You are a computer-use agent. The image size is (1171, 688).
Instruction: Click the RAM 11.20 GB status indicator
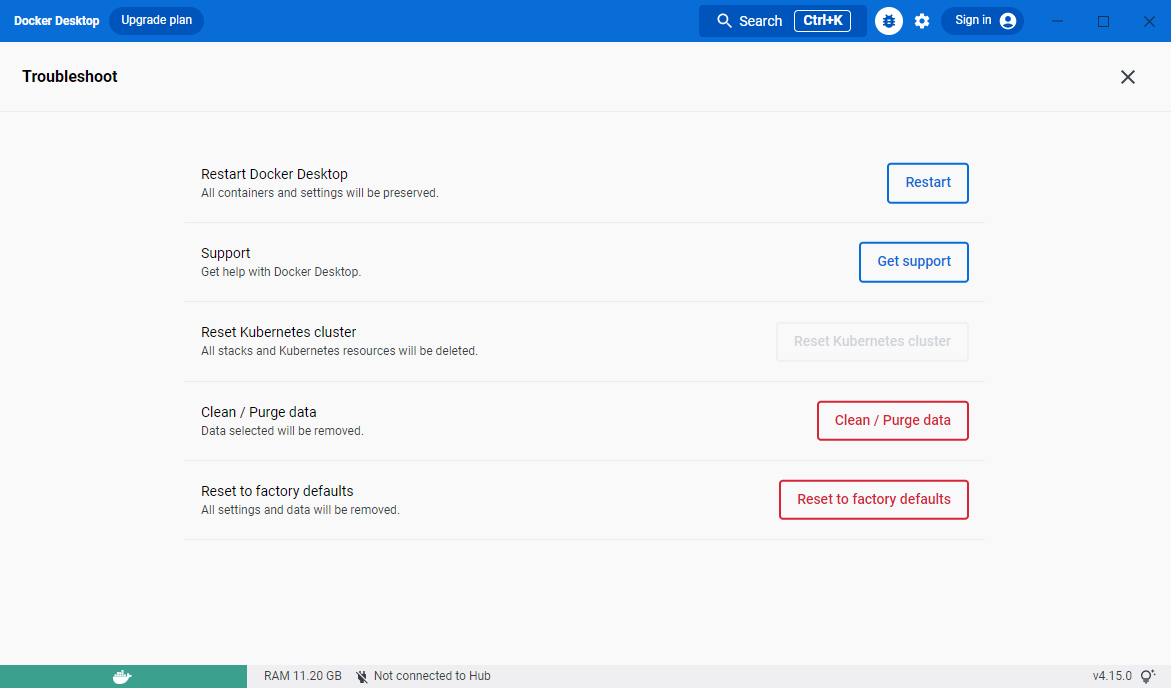point(302,675)
